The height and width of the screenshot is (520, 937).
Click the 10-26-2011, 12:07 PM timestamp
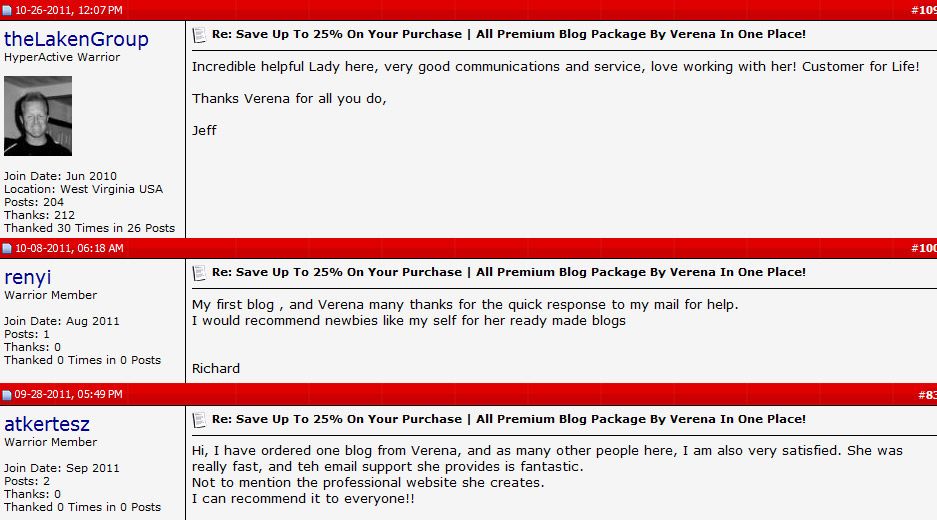click(69, 10)
